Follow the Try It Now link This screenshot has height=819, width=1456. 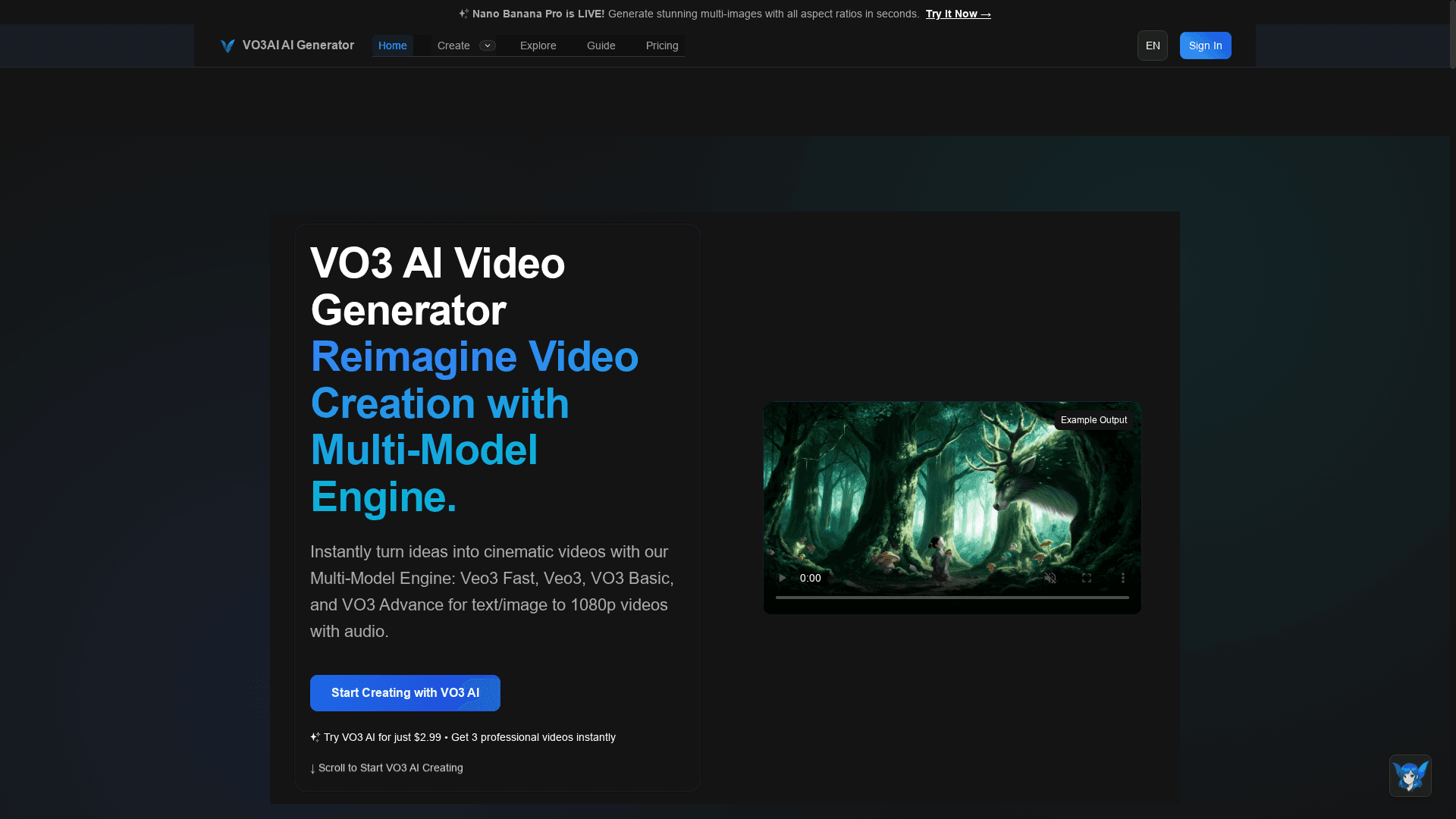click(x=958, y=14)
